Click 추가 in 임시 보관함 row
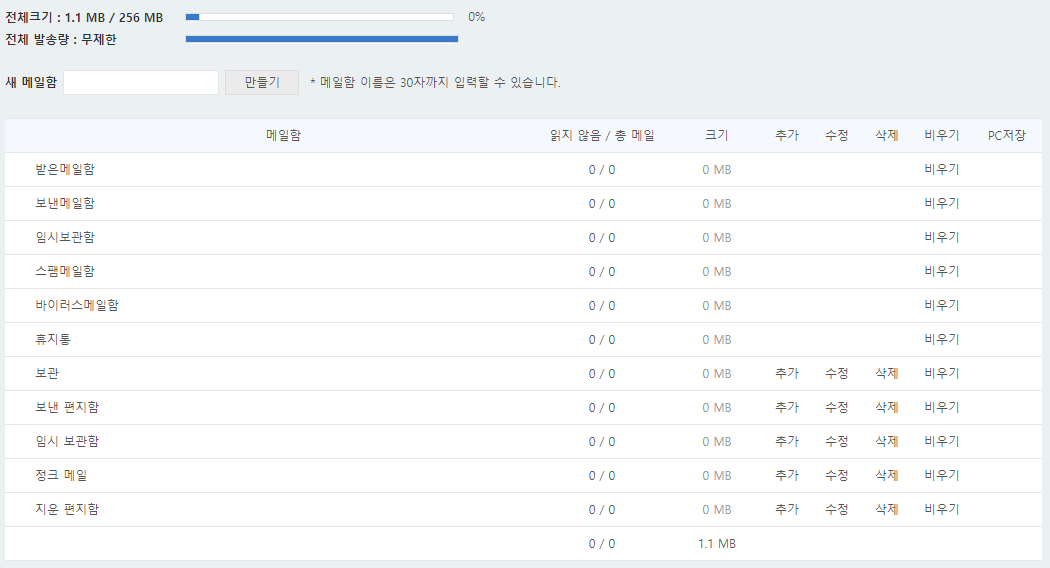 click(x=787, y=441)
